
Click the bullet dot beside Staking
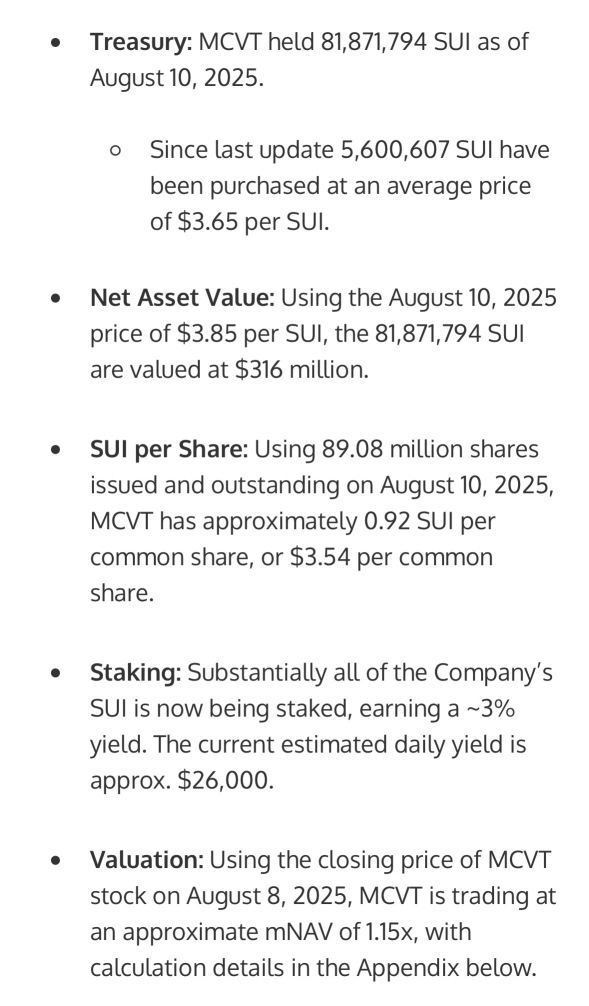click(57, 674)
